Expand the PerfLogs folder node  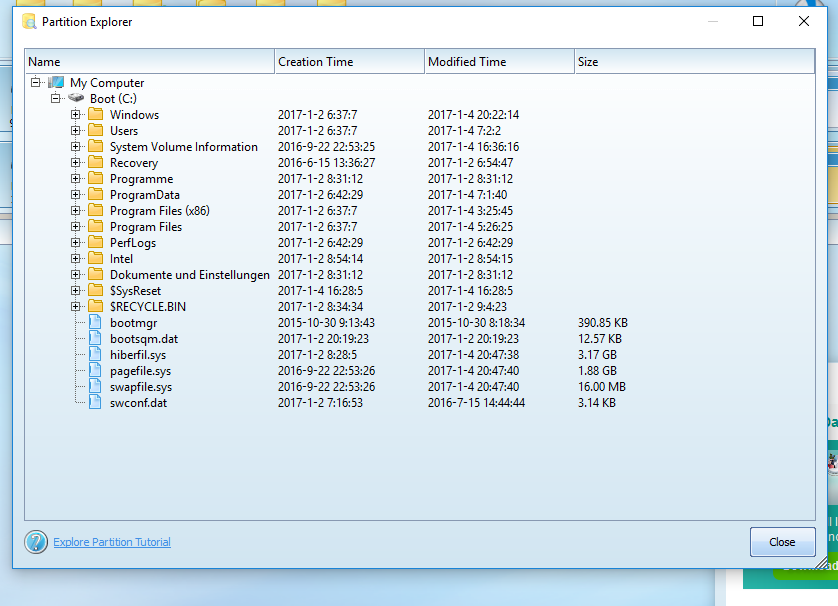point(75,243)
